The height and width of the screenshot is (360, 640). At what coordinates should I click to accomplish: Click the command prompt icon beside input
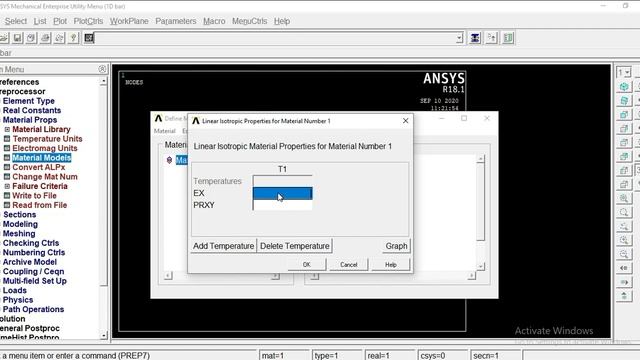[89, 38]
